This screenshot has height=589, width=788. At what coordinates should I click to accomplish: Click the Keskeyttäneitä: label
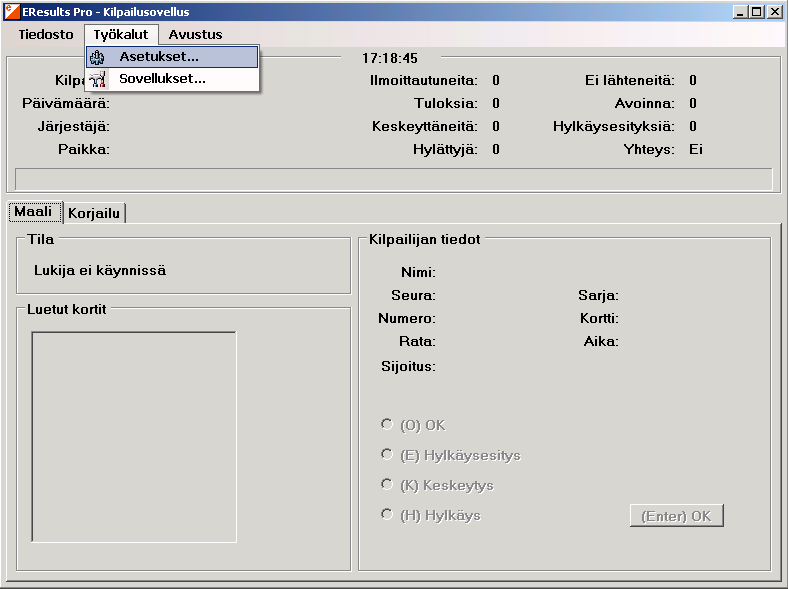click(425, 126)
